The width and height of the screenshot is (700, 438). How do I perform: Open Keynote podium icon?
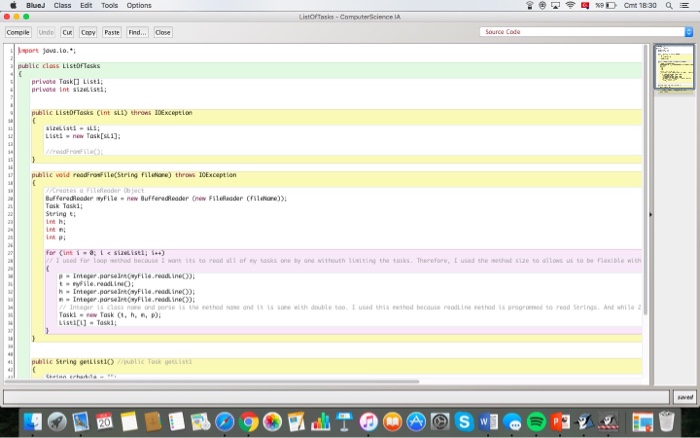344,421
